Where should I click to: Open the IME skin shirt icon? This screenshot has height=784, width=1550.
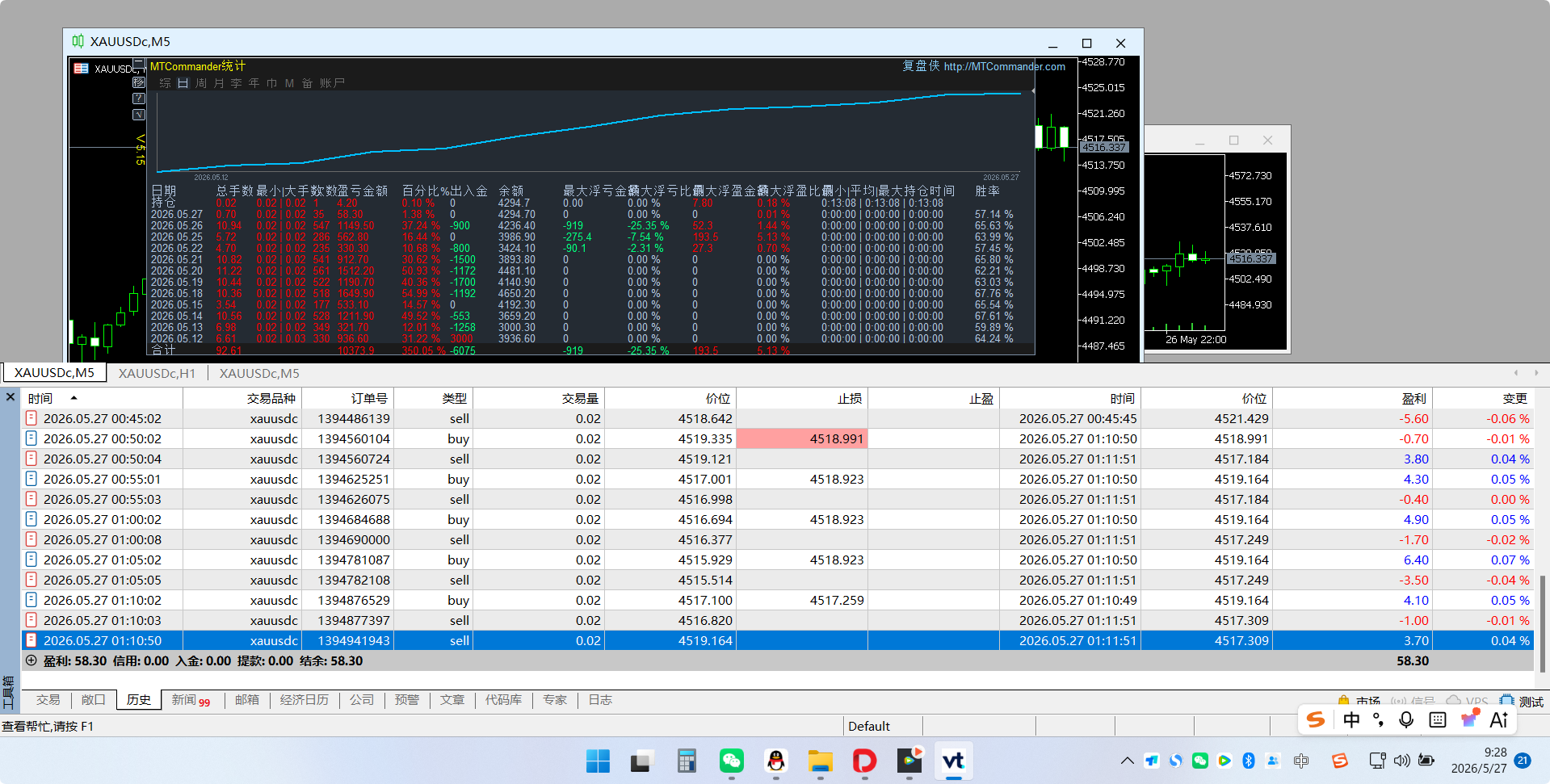point(1469,719)
